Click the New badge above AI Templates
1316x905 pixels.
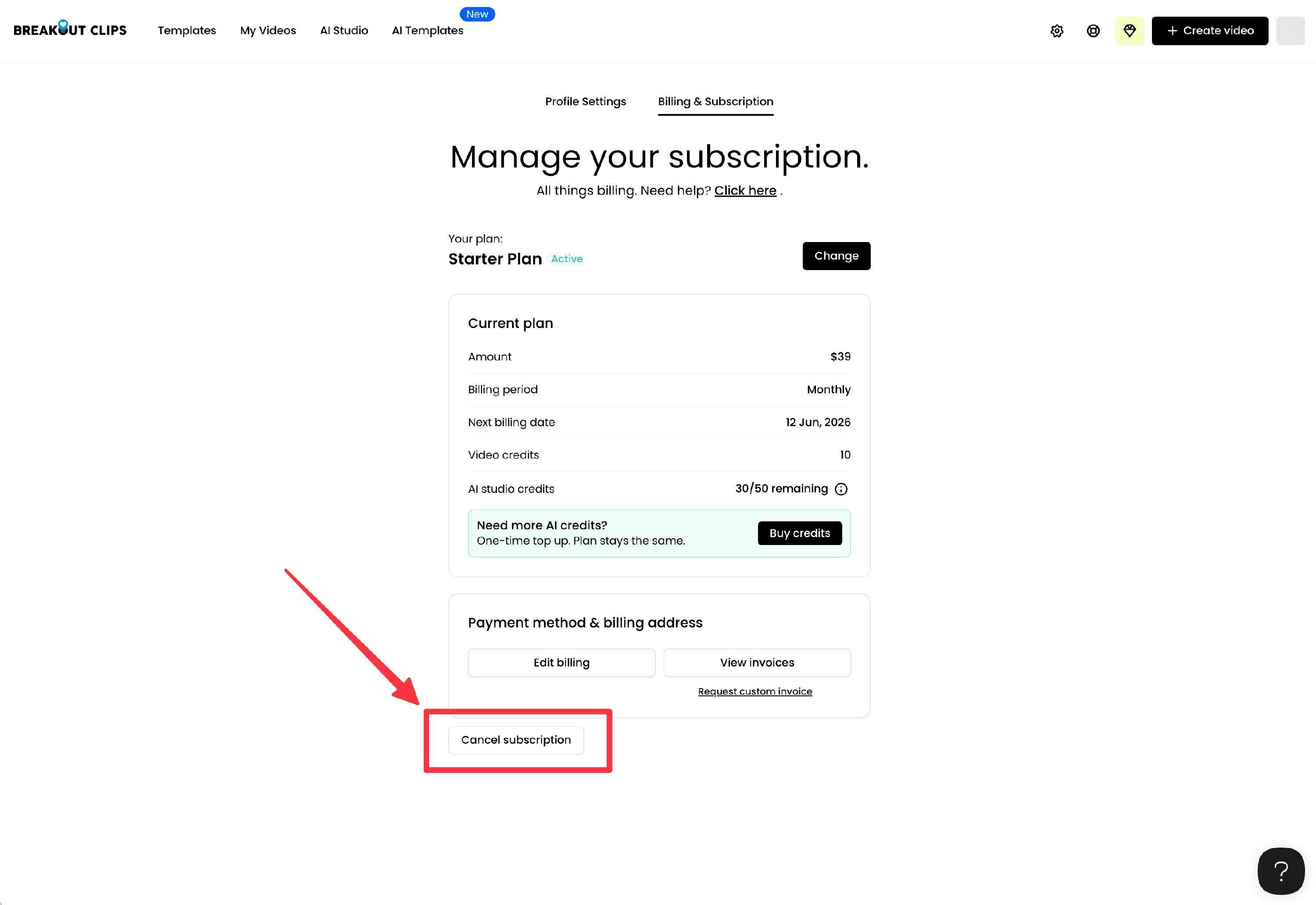pyautogui.click(x=477, y=14)
